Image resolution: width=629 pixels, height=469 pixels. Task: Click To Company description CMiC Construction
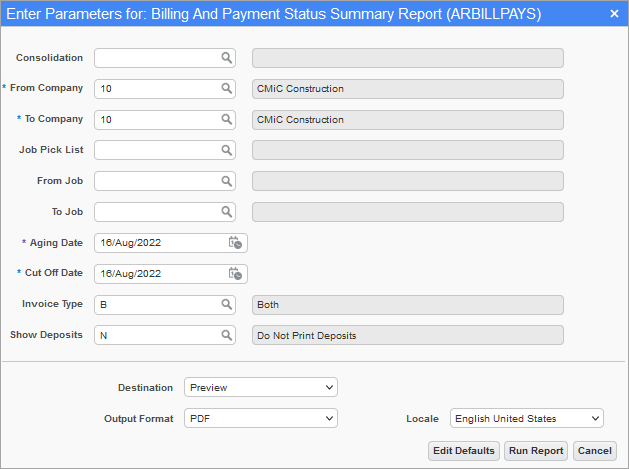[408, 120]
